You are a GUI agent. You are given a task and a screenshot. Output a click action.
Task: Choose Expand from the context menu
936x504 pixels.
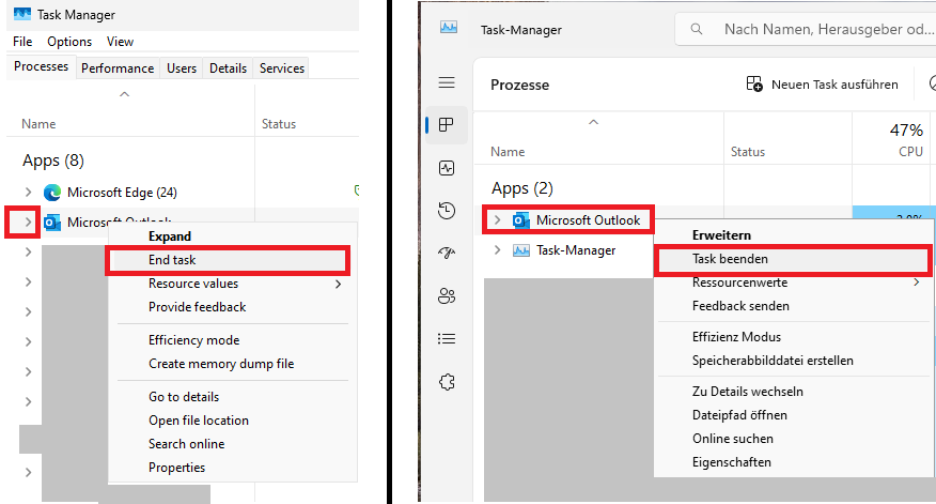pyautogui.click(x=170, y=236)
